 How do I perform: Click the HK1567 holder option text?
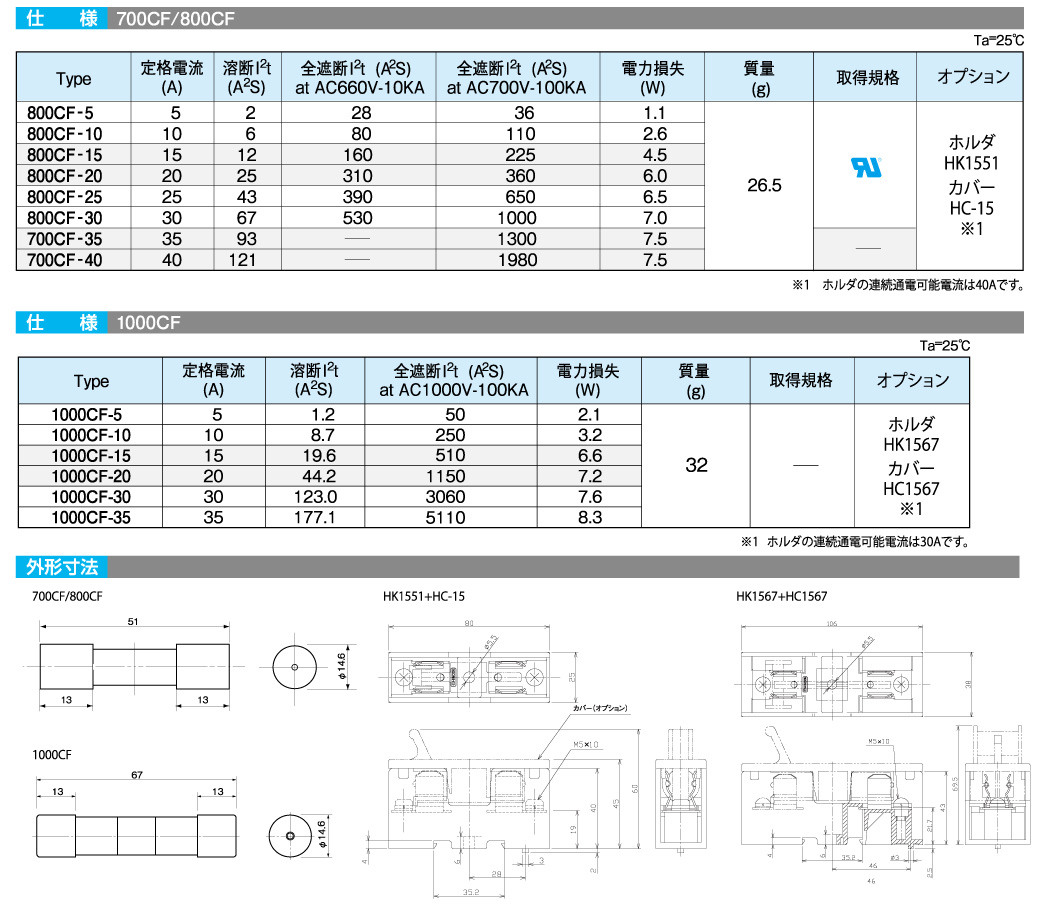(x=911, y=445)
